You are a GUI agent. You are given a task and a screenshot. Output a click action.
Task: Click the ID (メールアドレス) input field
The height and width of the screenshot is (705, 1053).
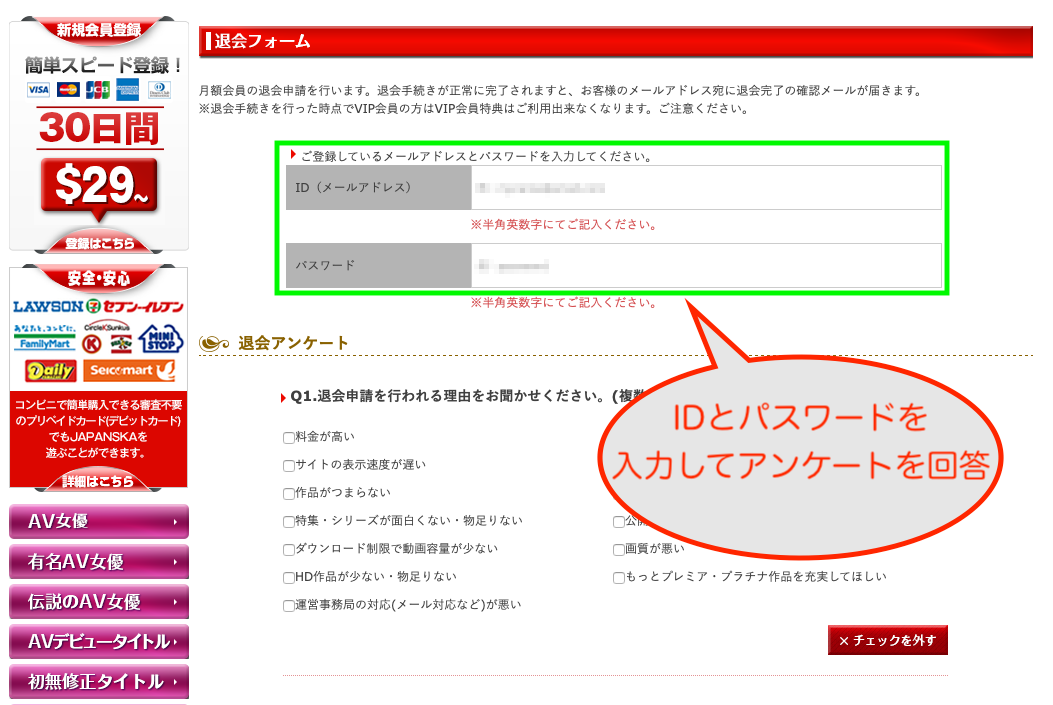pyautogui.click(x=705, y=188)
